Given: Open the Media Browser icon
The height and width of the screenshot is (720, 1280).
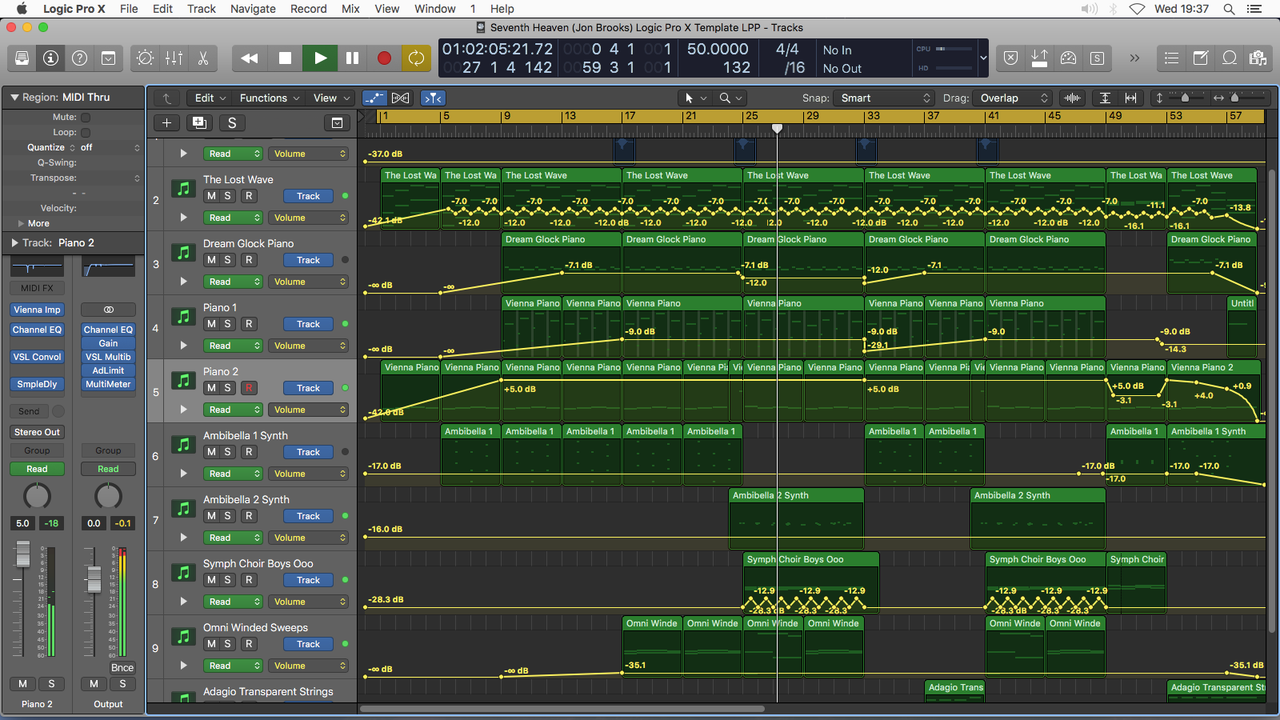Looking at the screenshot, I should 1259,58.
